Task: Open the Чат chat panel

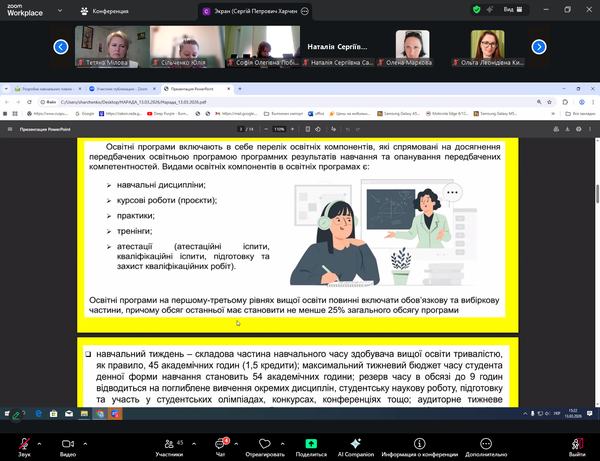Action: (x=220, y=444)
